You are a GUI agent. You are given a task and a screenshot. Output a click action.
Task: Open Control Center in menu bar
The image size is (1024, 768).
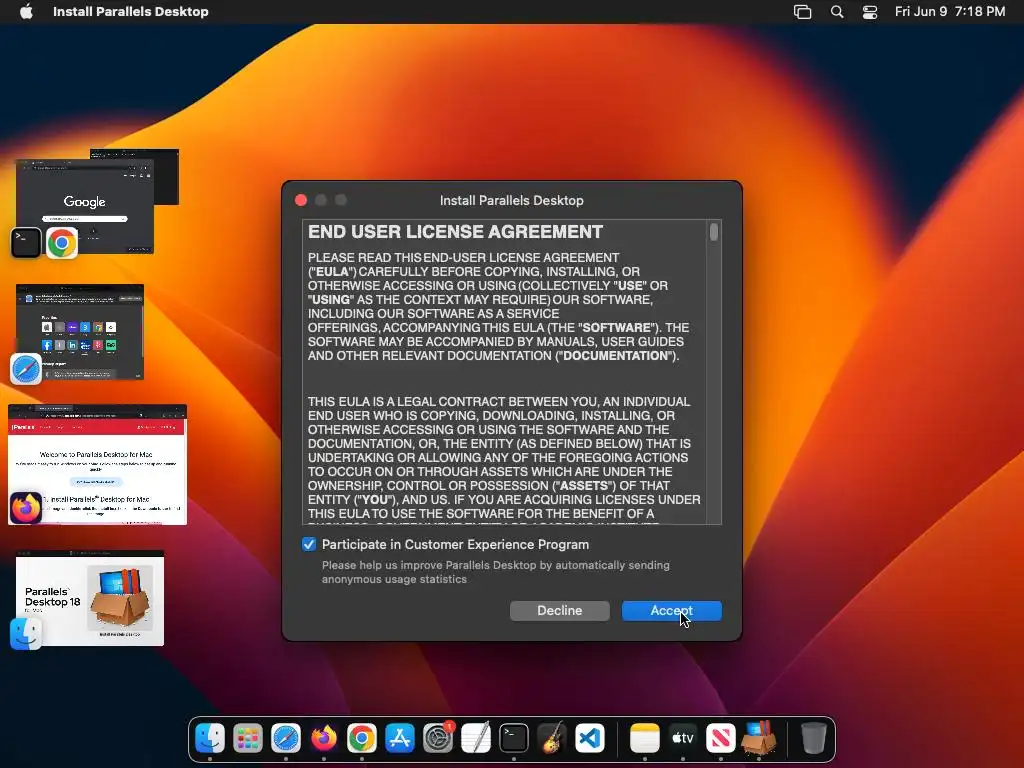[870, 12]
